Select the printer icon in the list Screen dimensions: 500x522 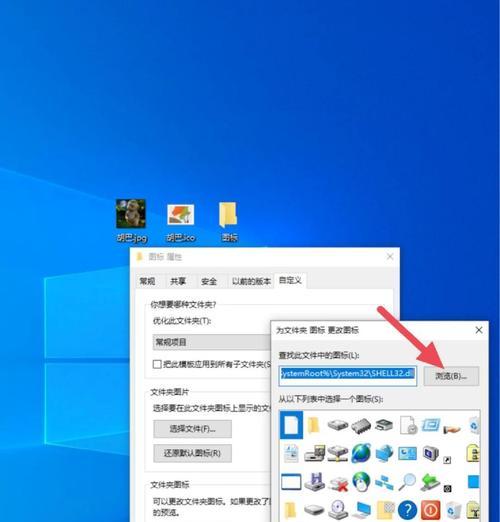pos(384,425)
